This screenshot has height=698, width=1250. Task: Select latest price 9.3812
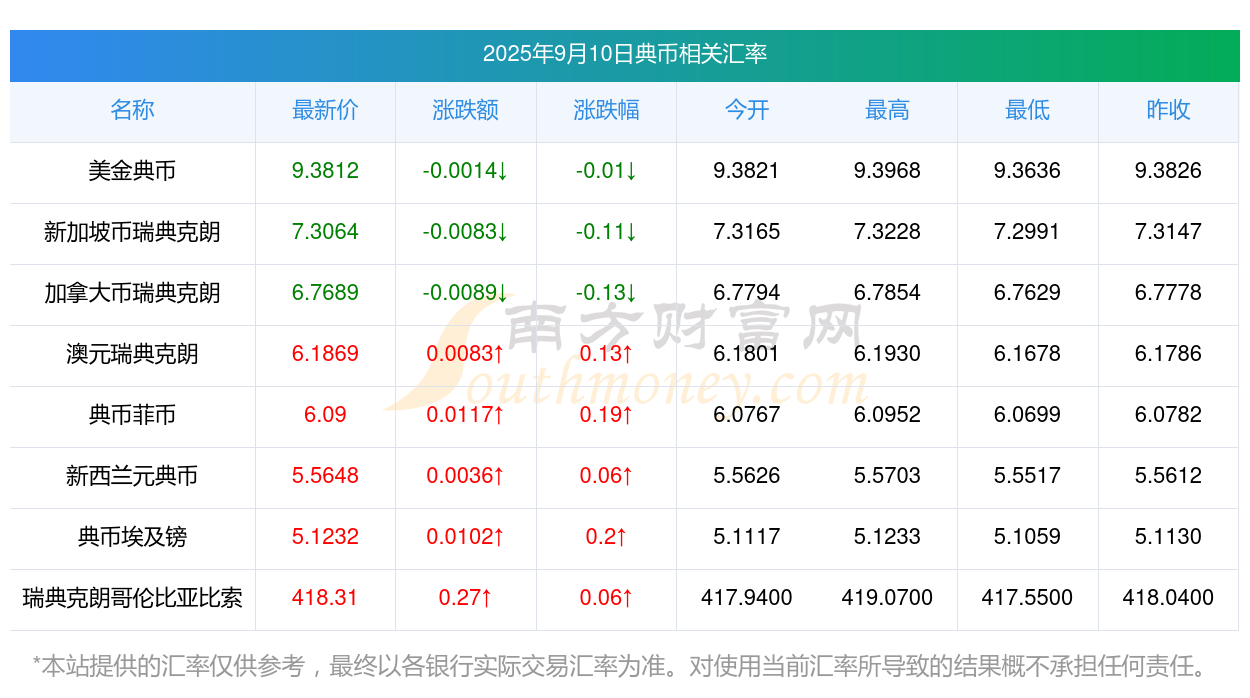click(325, 171)
